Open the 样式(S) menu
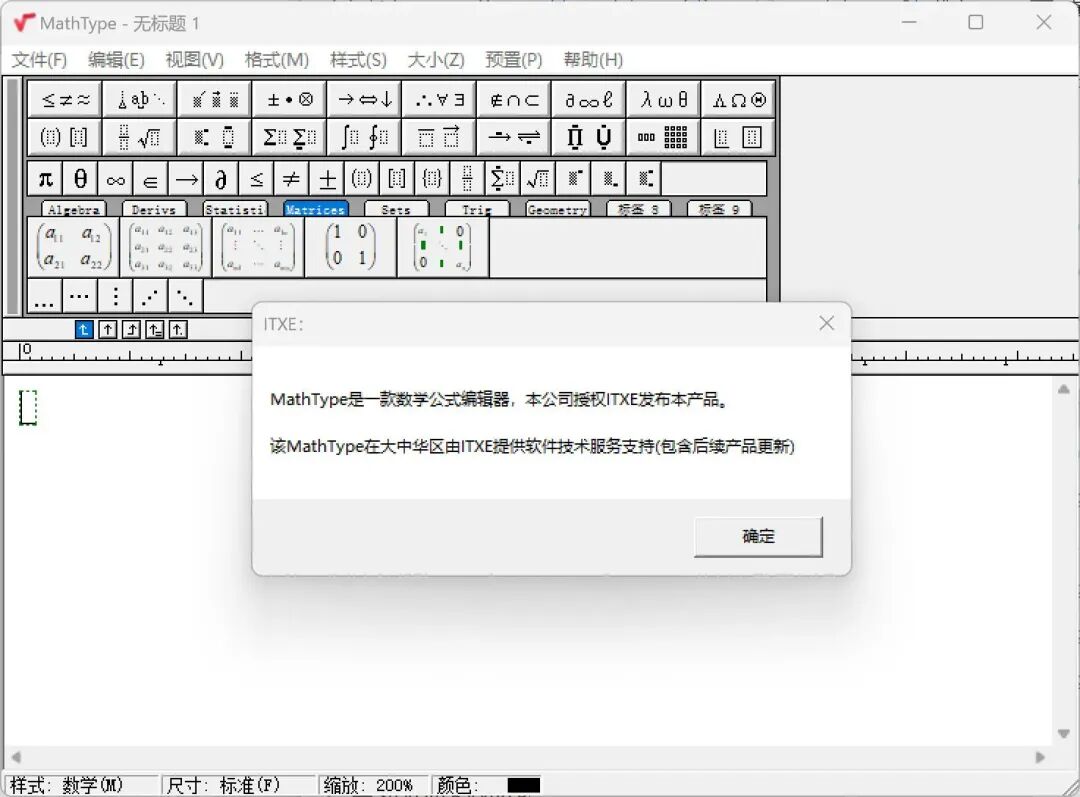This screenshot has height=797, width=1080. (358, 60)
